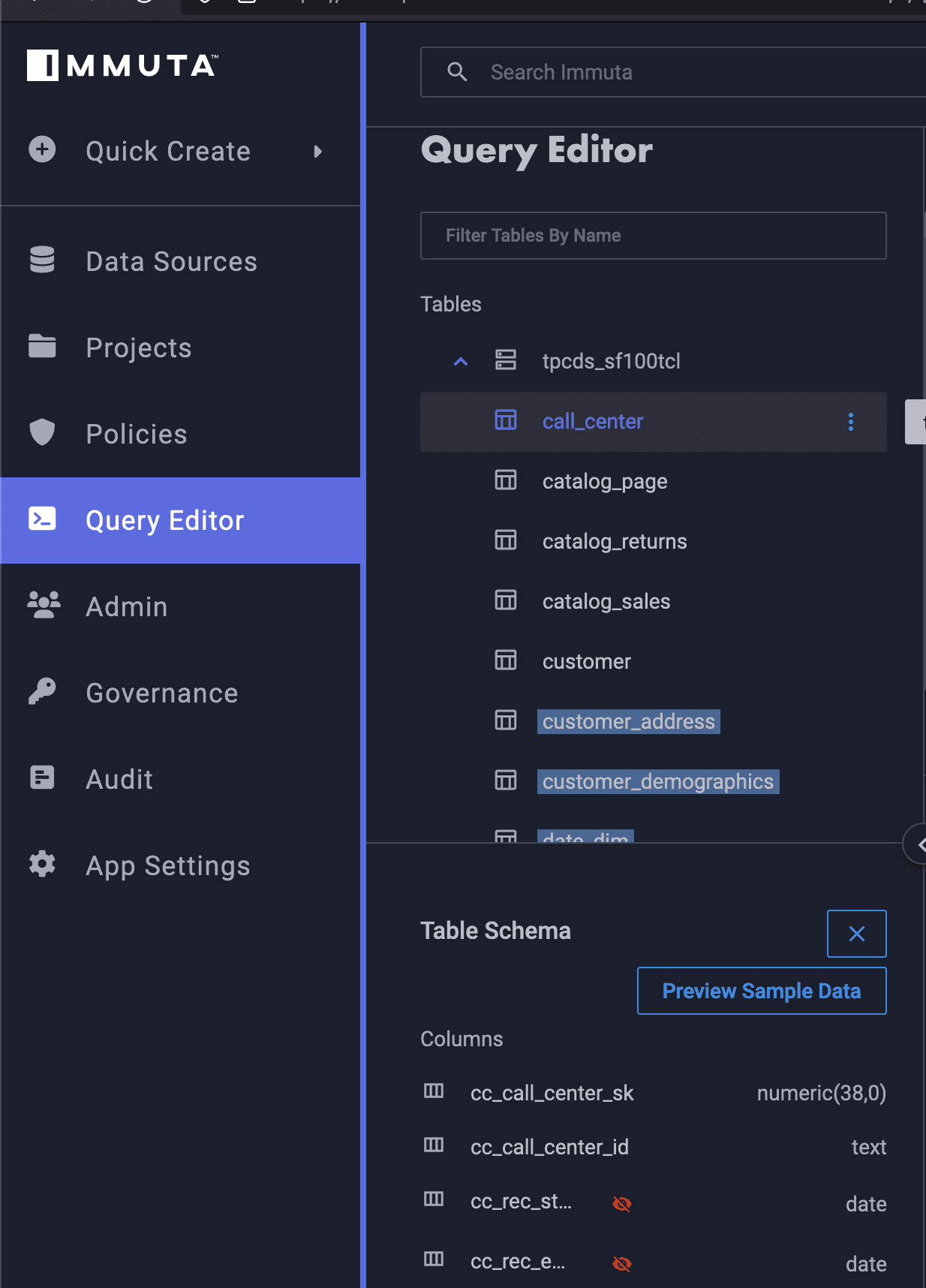The height and width of the screenshot is (1288, 926).
Task: Click the cc_rec_st... masked eye icon
Action: (x=622, y=1204)
